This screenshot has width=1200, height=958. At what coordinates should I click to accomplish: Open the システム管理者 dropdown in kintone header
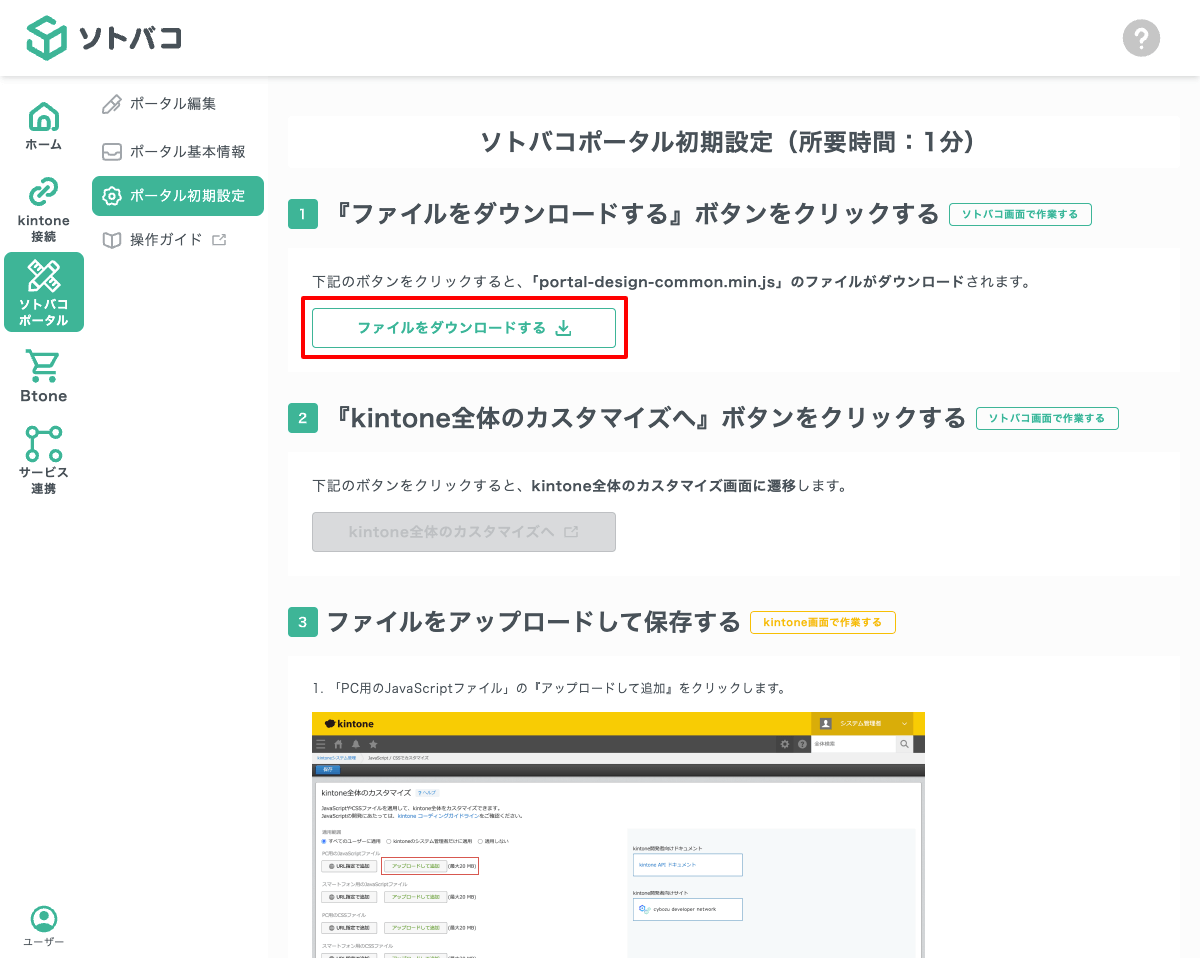coord(862,724)
